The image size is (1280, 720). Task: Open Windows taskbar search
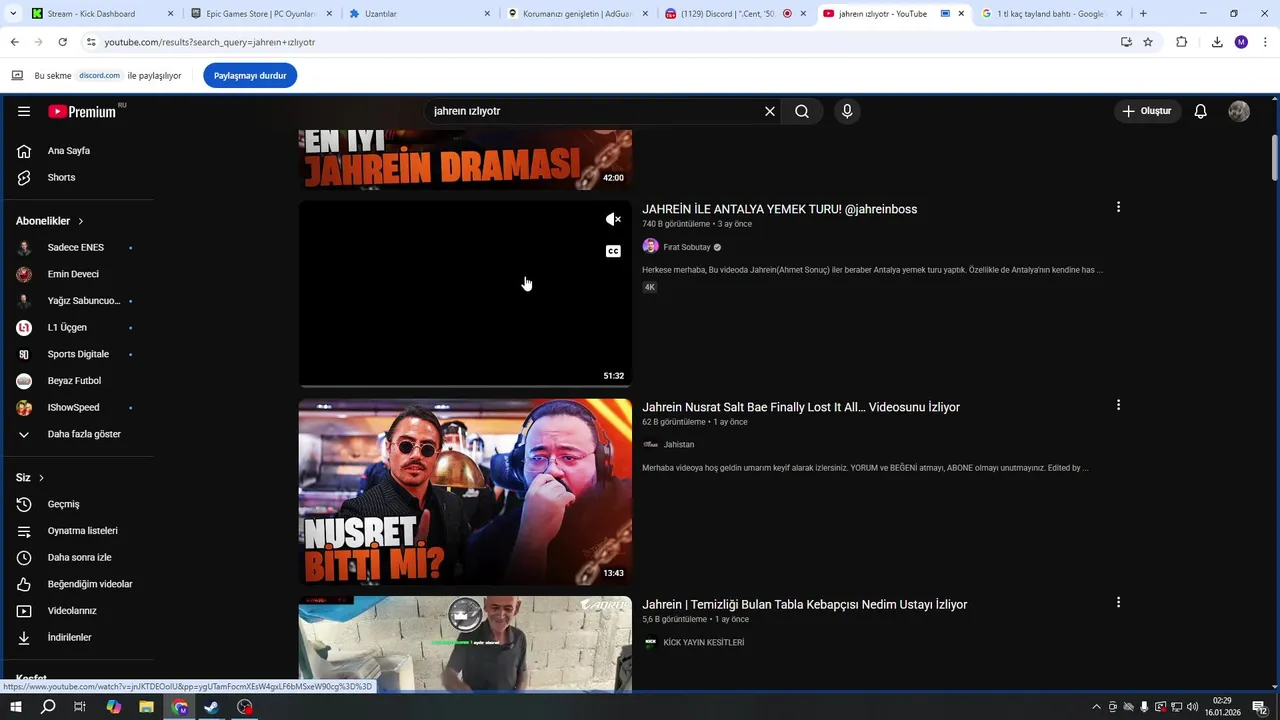(48, 707)
